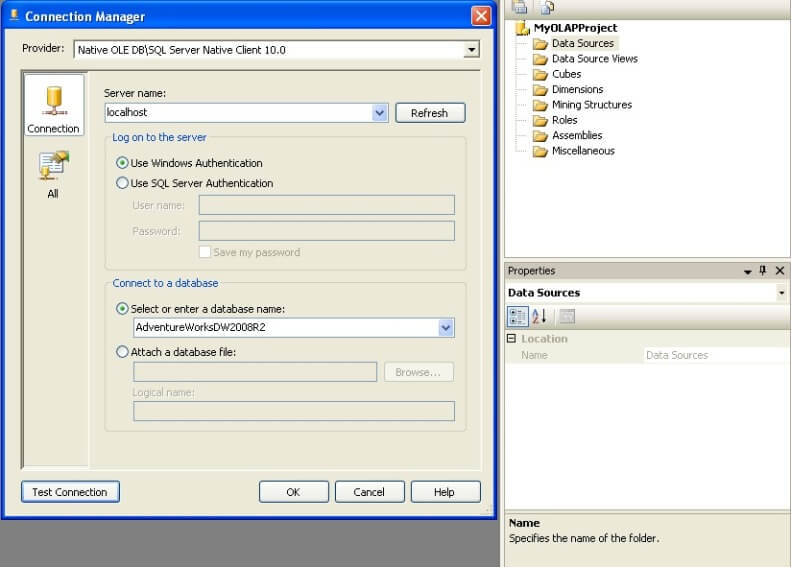Click the Test Connection button
Image resolution: width=791 pixels, height=567 pixels.
tap(70, 492)
